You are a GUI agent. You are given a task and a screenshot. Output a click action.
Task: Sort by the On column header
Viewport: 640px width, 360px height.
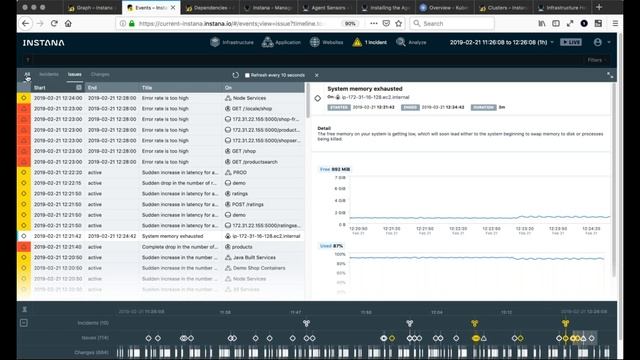click(x=228, y=87)
